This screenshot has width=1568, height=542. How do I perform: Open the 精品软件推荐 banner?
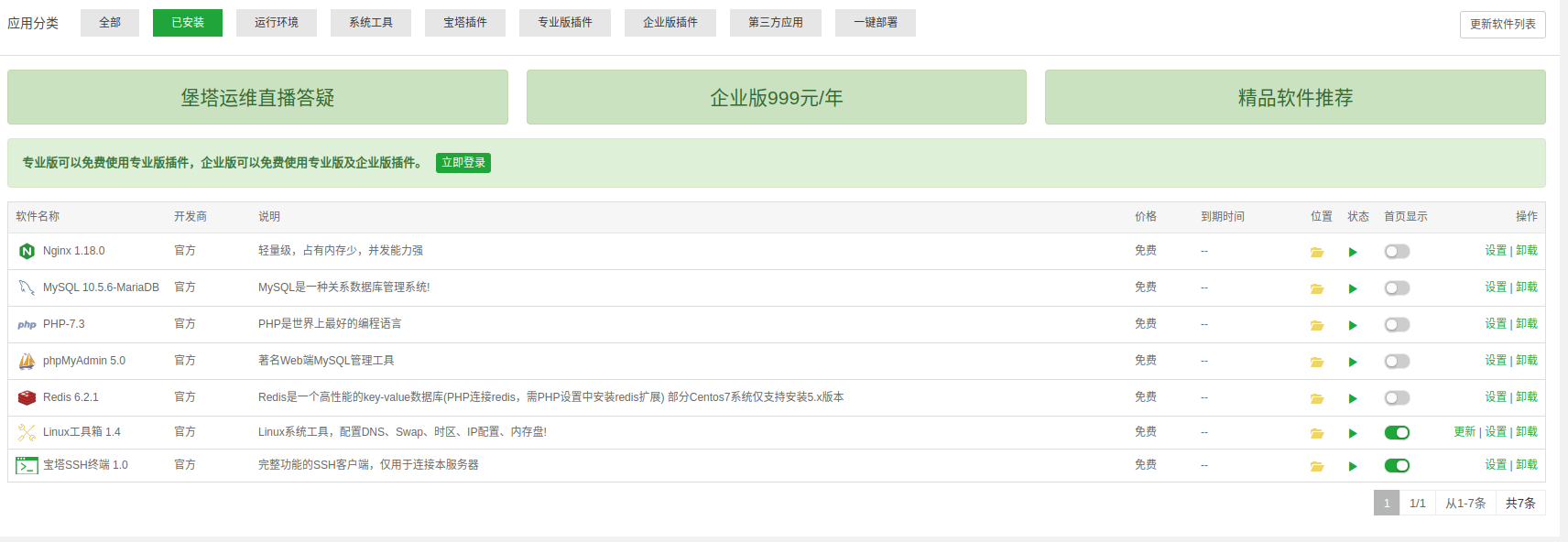[x=1295, y=97]
